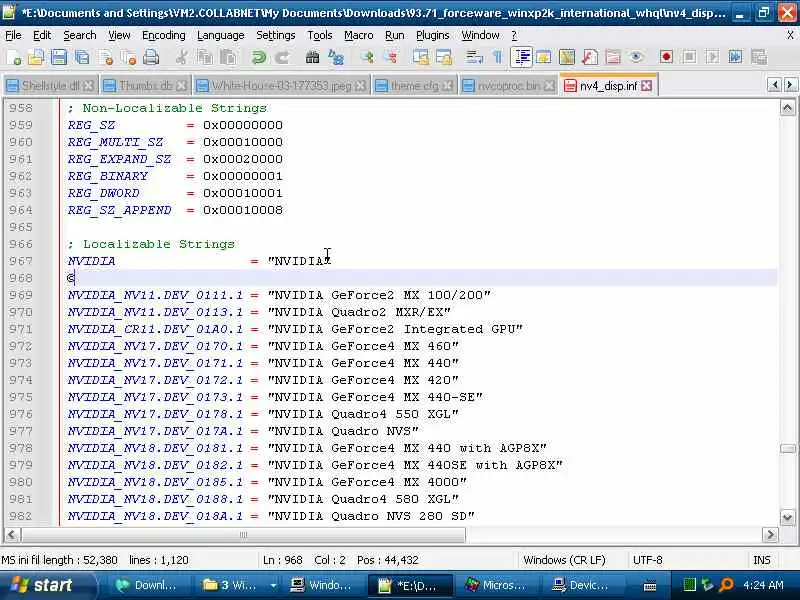Click the Save All icon
Image resolution: width=800 pixels, height=600 pixels.
point(82,57)
